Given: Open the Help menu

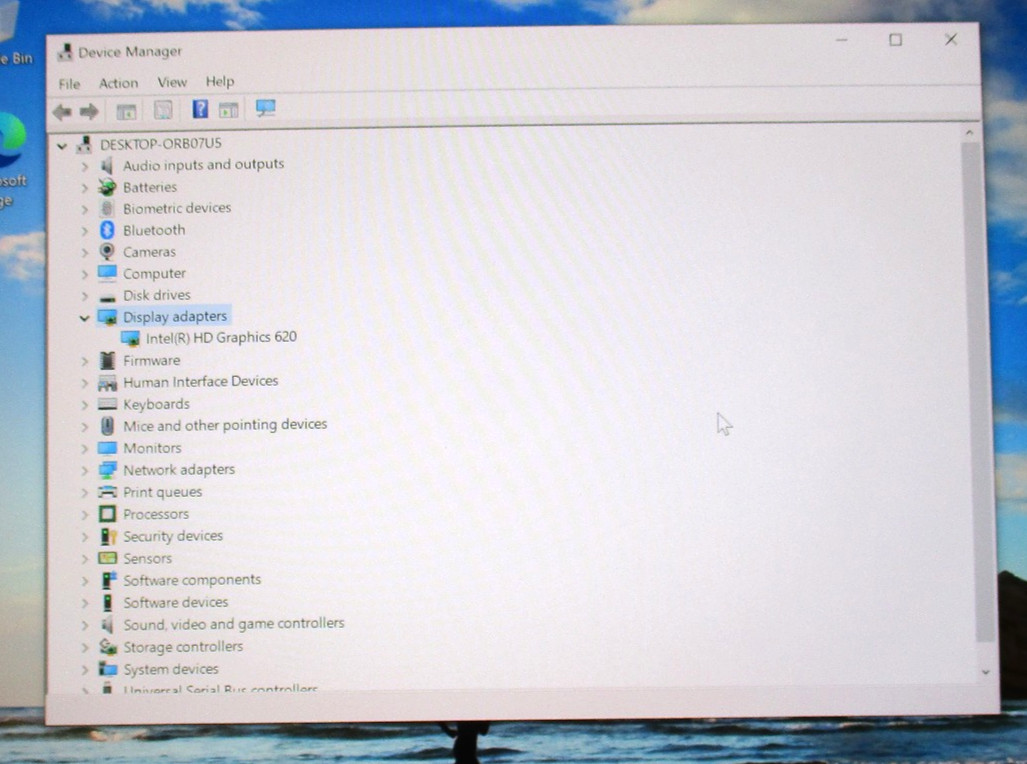Looking at the screenshot, I should [x=219, y=82].
